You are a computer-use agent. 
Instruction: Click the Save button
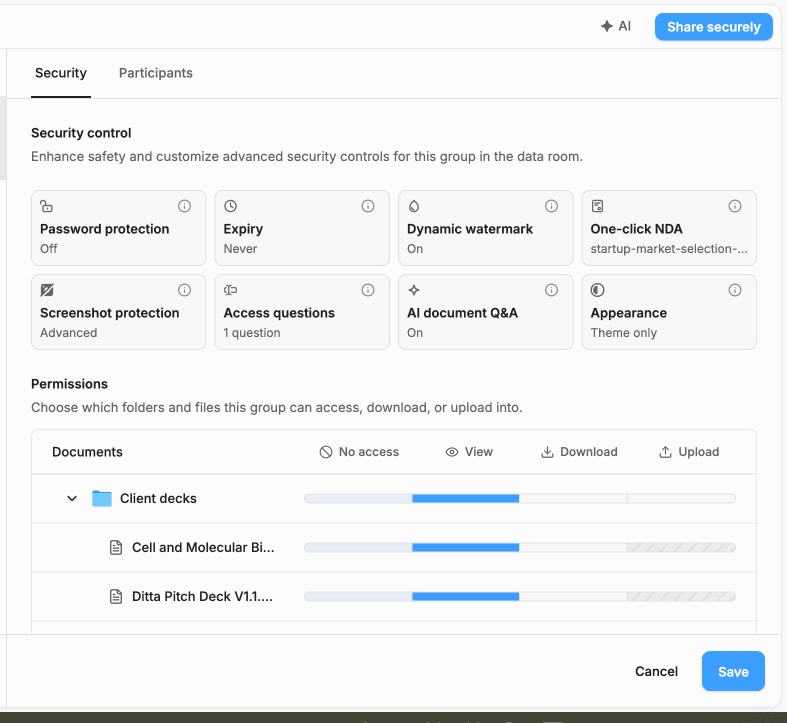click(x=733, y=671)
